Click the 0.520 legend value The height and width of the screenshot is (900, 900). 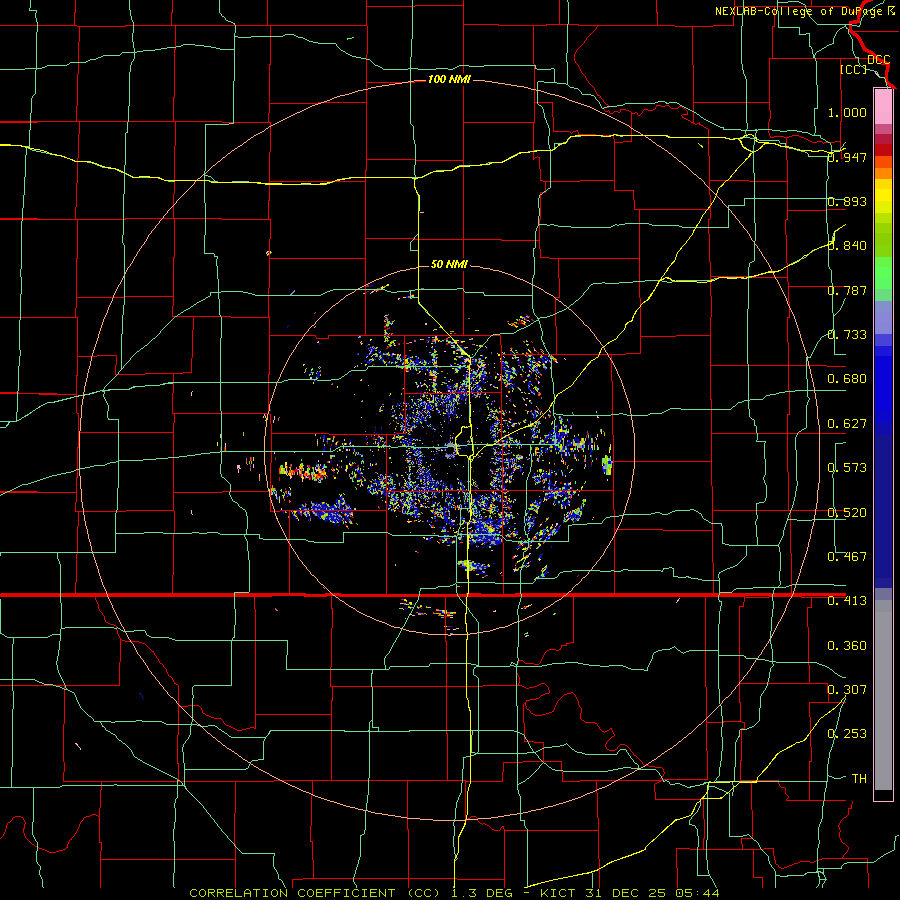[x=847, y=513]
